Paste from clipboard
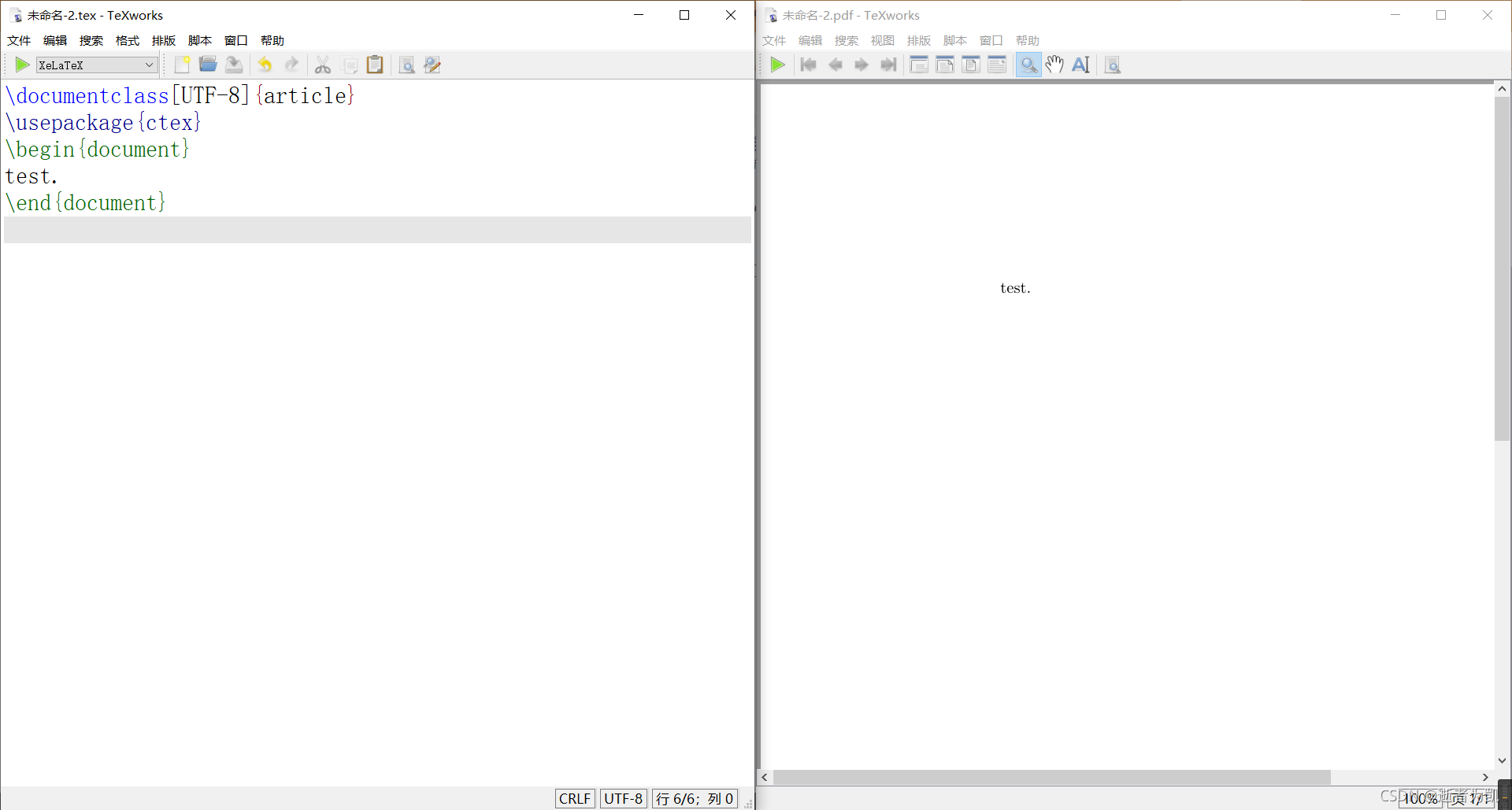 point(375,65)
